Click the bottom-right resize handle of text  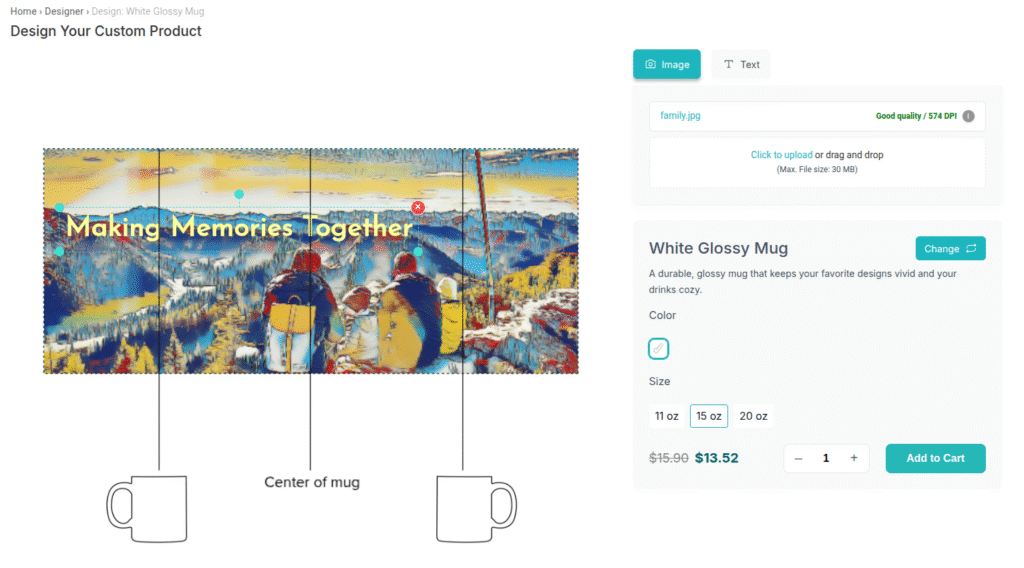(x=417, y=251)
